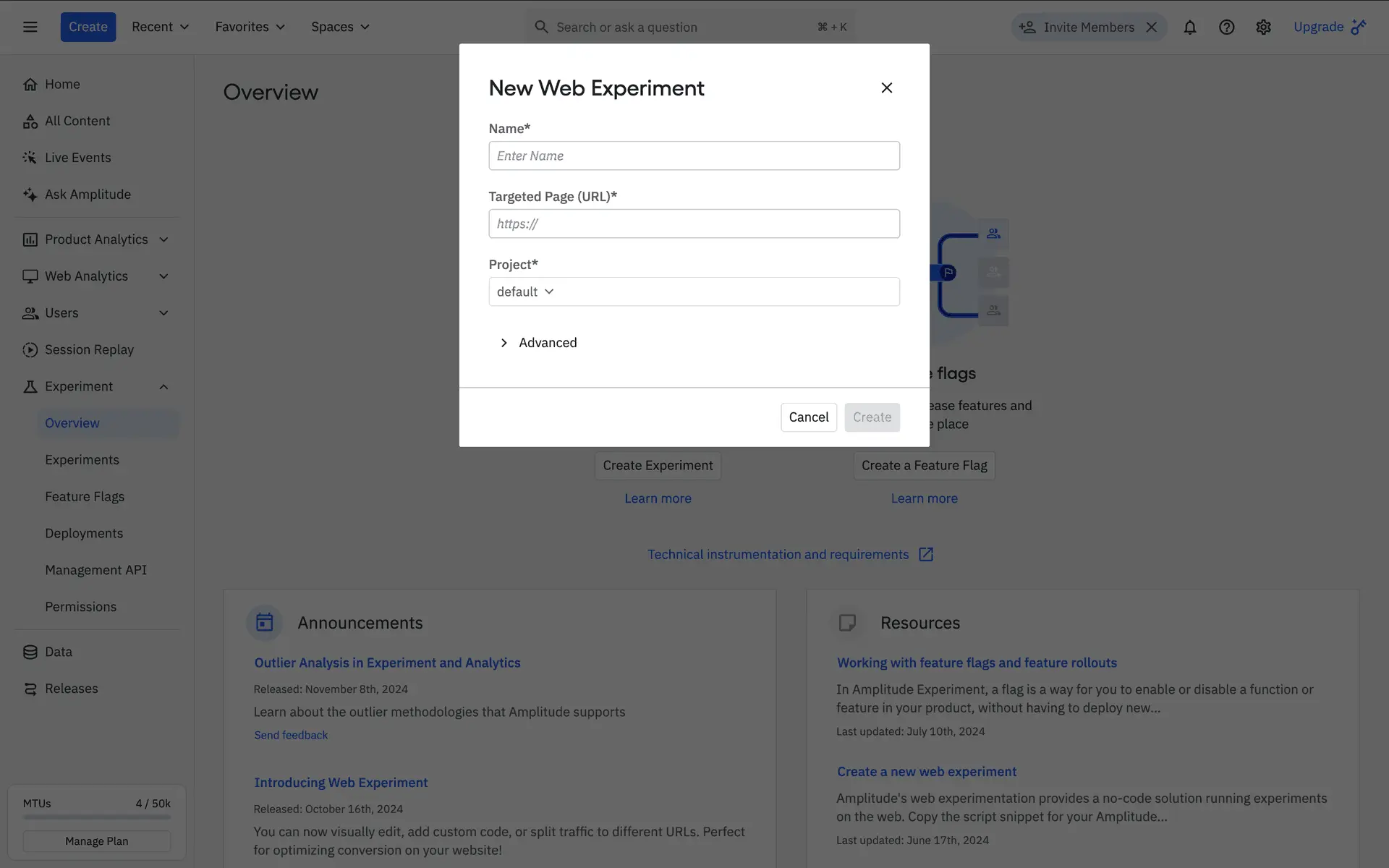
Task: Dismiss the Invite Members pill
Action: tap(1152, 27)
